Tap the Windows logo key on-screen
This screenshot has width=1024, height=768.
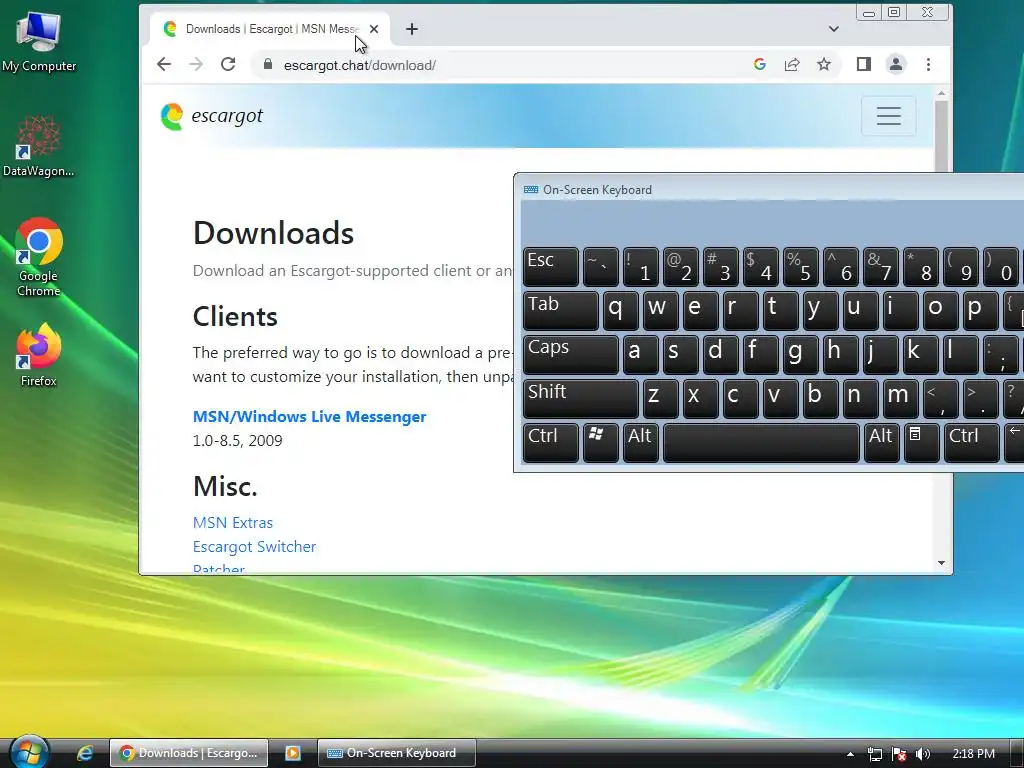point(600,443)
